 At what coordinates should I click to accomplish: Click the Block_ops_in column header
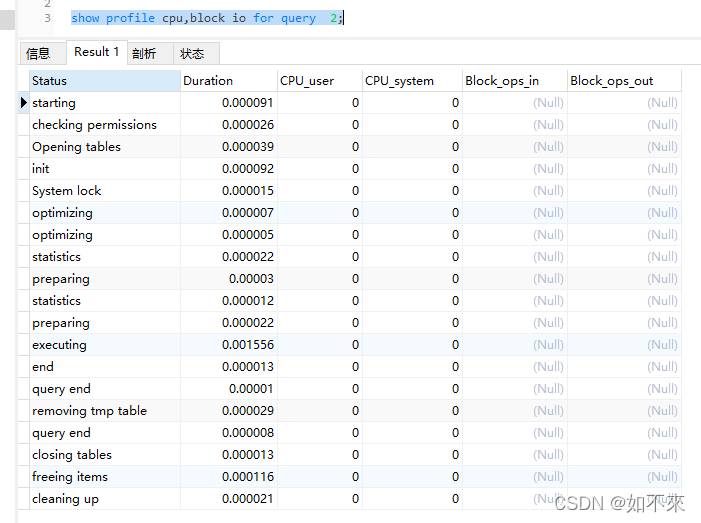[x=515, y=81]
